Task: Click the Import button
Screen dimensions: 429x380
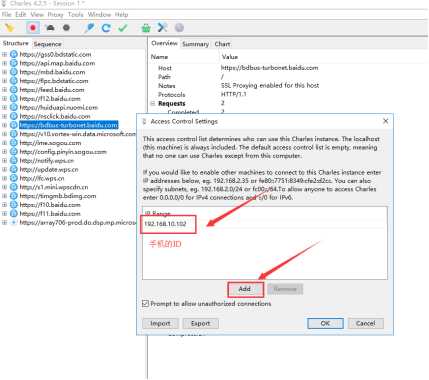Action: coord(160,323)
